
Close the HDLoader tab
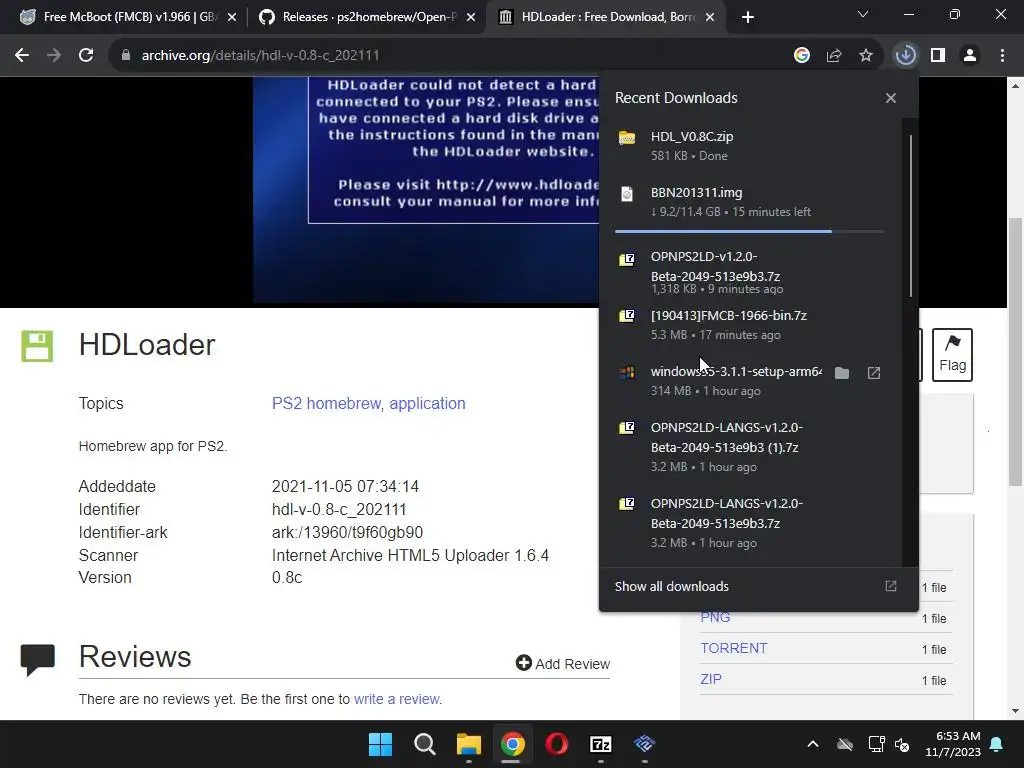coord(710,18)
